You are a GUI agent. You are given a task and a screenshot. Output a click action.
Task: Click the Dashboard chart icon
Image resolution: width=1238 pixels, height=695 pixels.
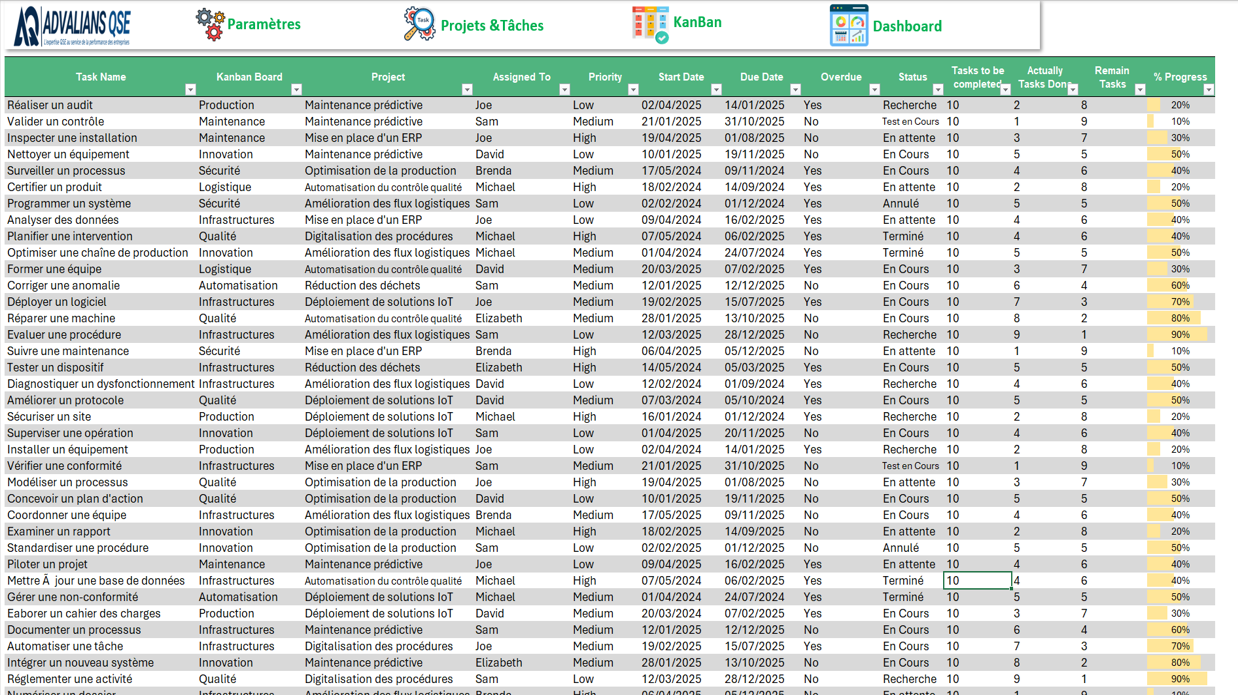click(849, 26)
